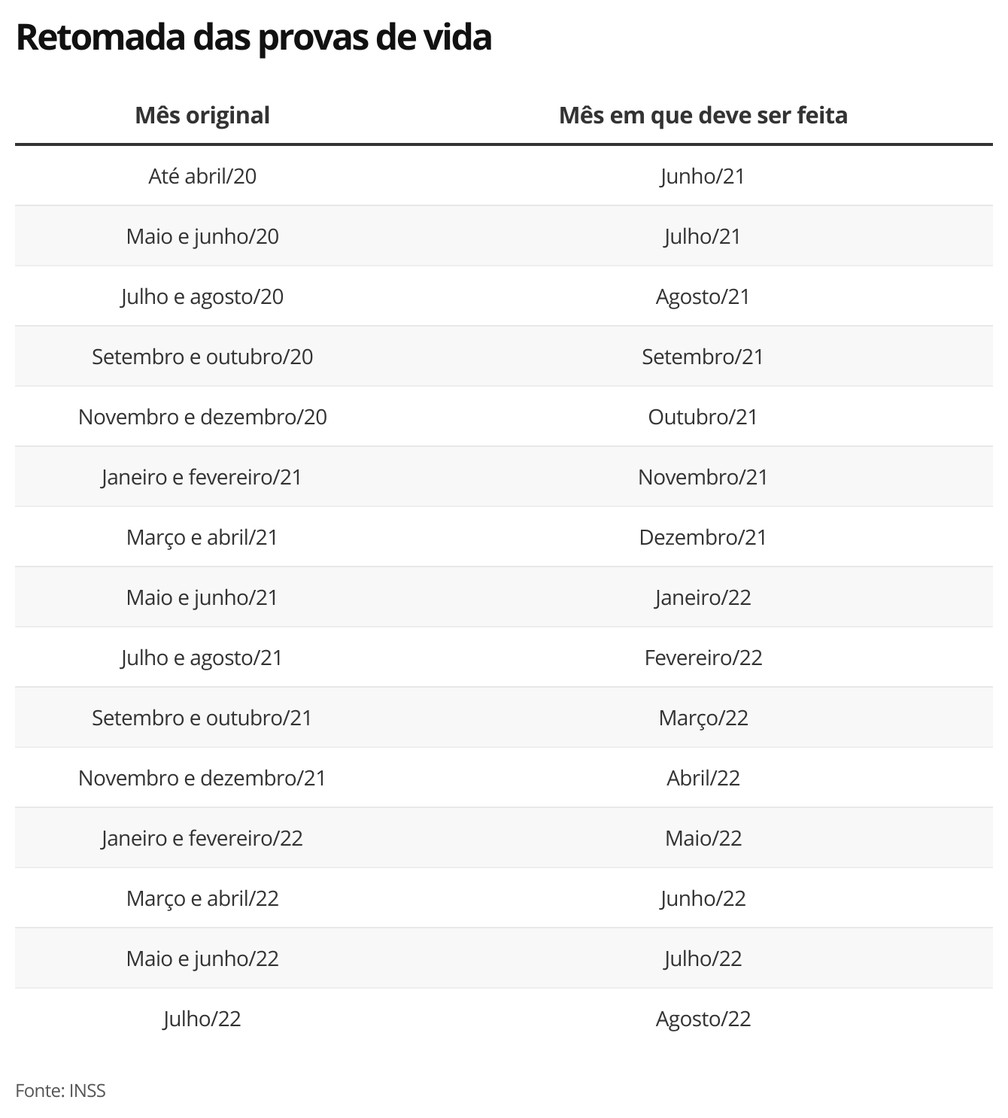Image resolution: width=1008 pixels, height=1118 pixels.
Task: Select the 'Março e abril/22' cell
Action: (202, 898)
